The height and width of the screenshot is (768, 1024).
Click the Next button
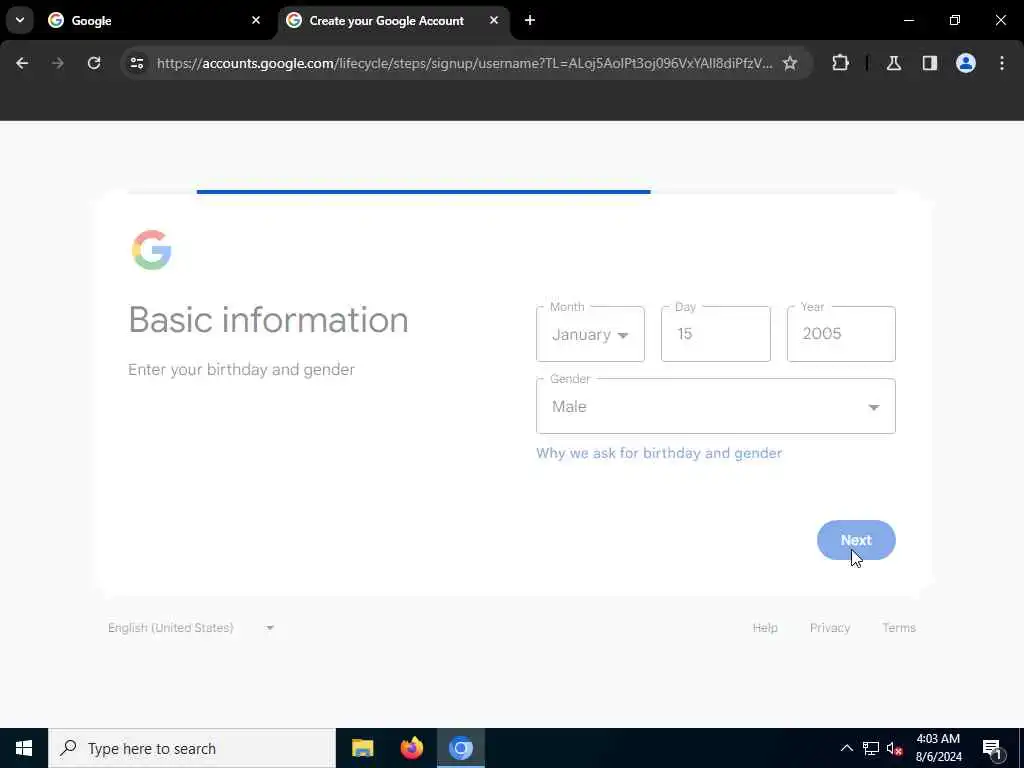click(856, 540)
